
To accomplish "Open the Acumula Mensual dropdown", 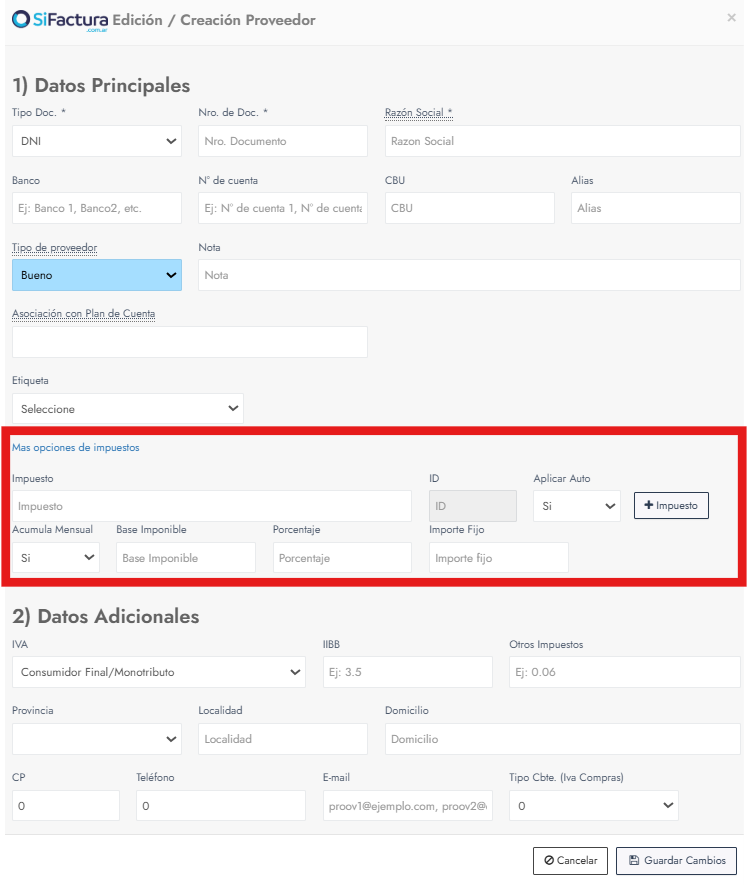I will tap(56, 557).
